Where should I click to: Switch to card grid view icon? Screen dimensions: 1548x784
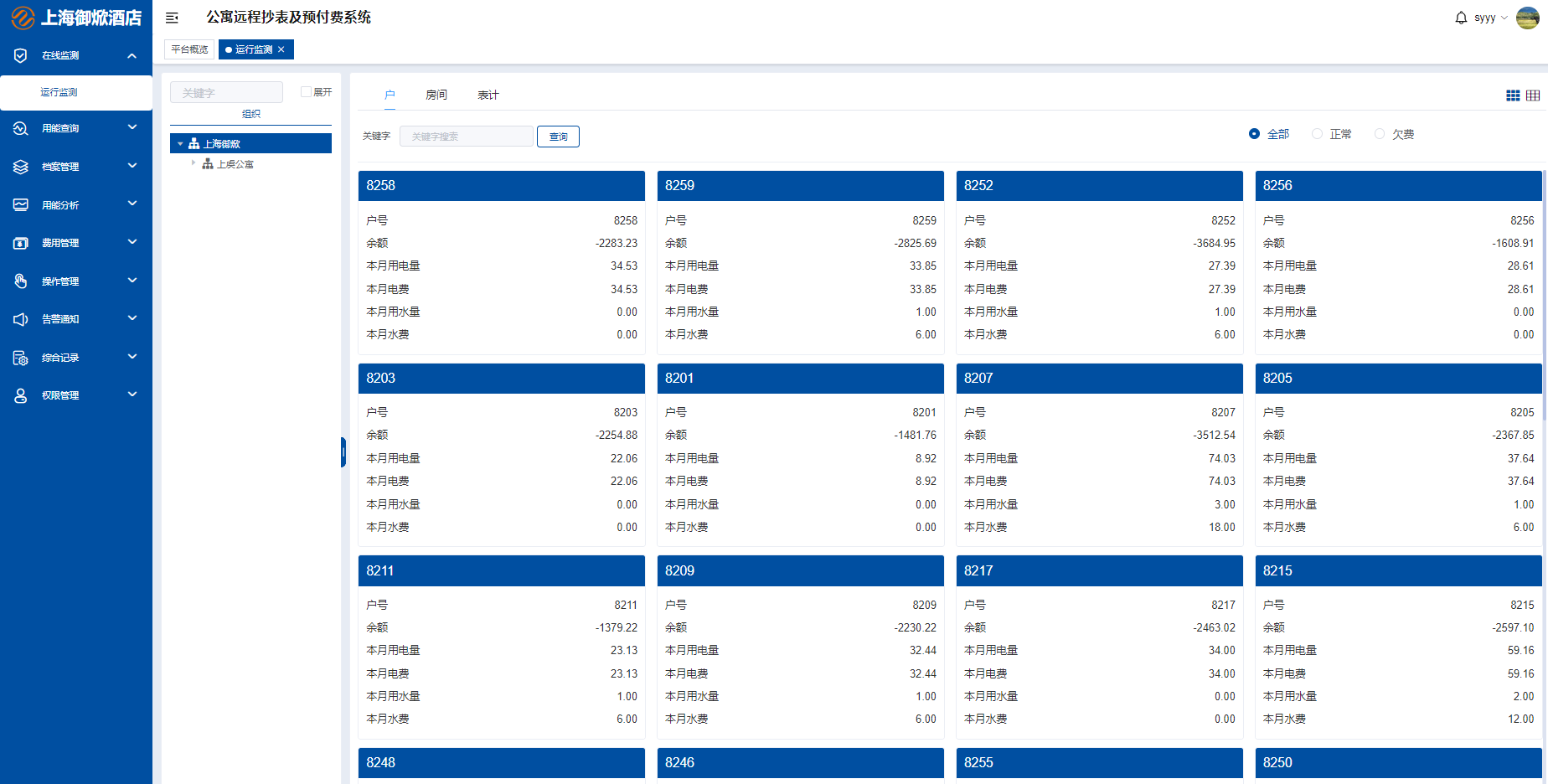click(1513, 95)
